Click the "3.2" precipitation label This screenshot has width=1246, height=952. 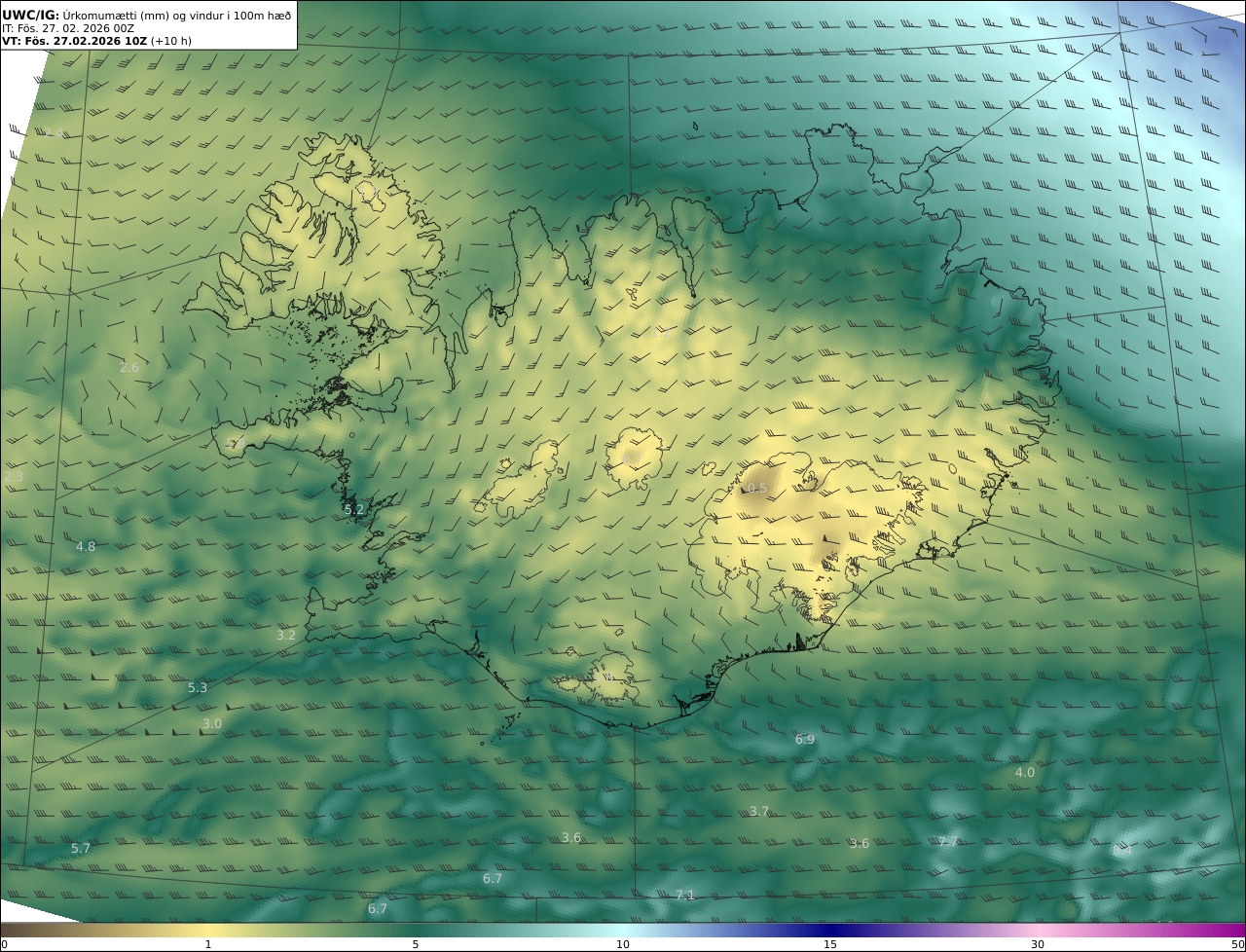[x=286, y=635]
